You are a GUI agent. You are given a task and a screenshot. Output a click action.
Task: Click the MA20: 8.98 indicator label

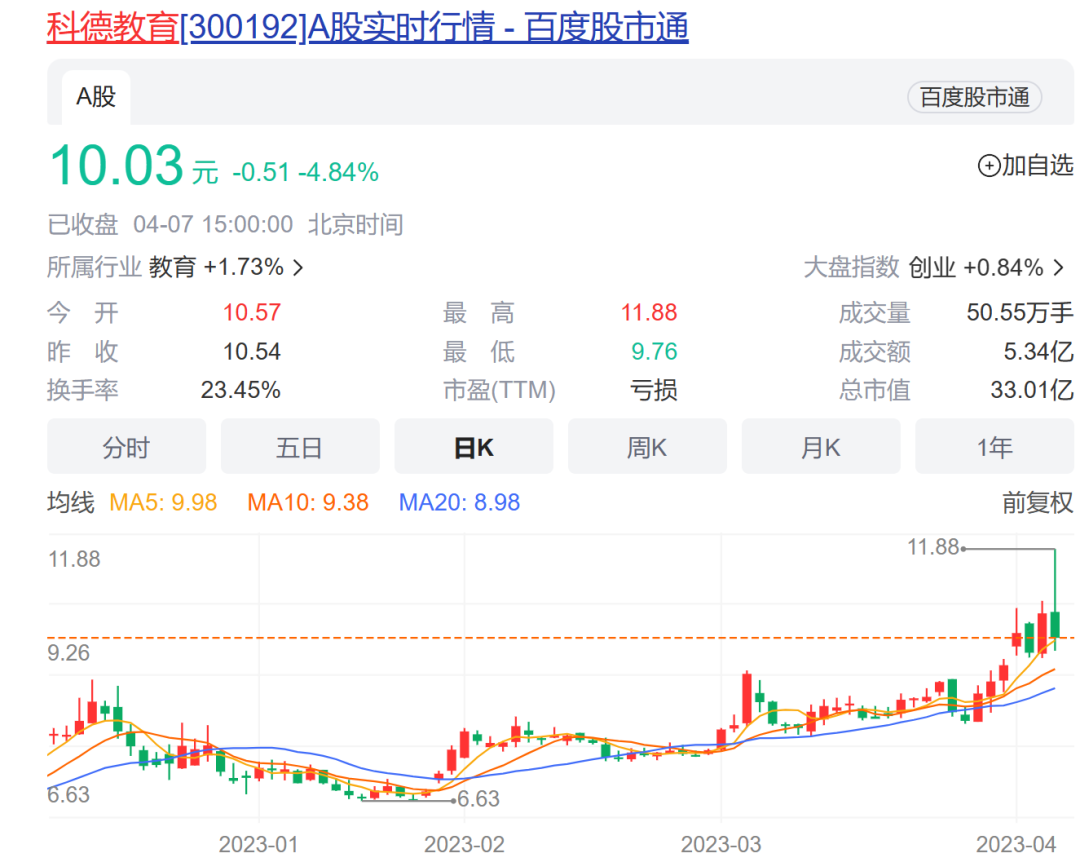459,502
